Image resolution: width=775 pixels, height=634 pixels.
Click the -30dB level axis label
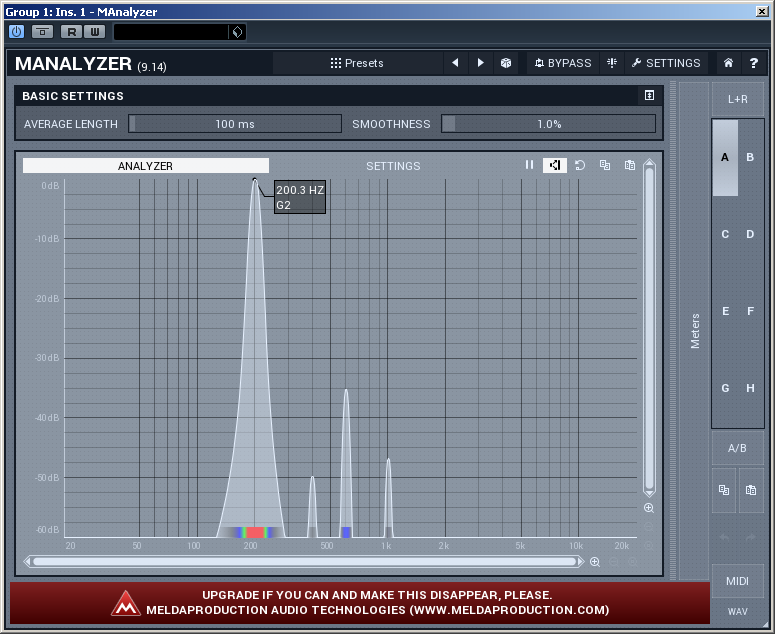pyautogui.click(x=47, y=358)
